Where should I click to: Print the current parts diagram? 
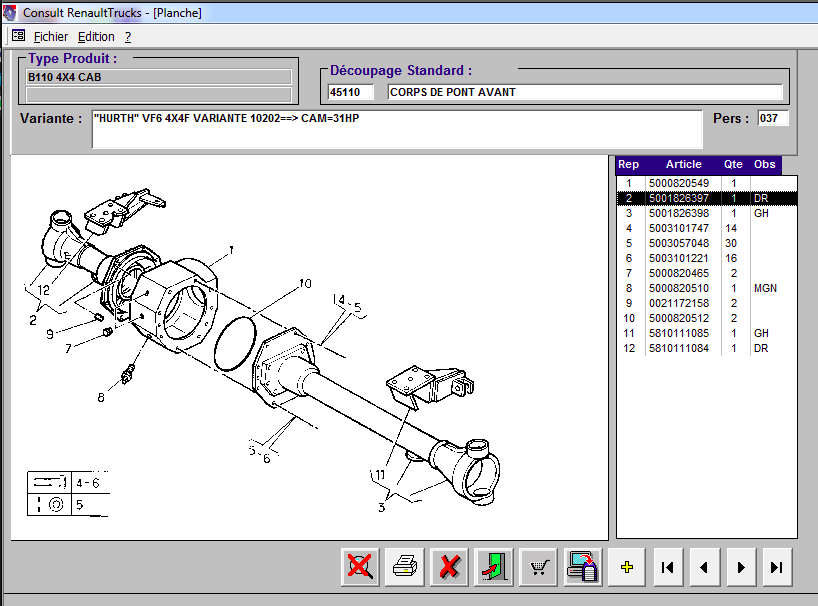pos(405,567)
